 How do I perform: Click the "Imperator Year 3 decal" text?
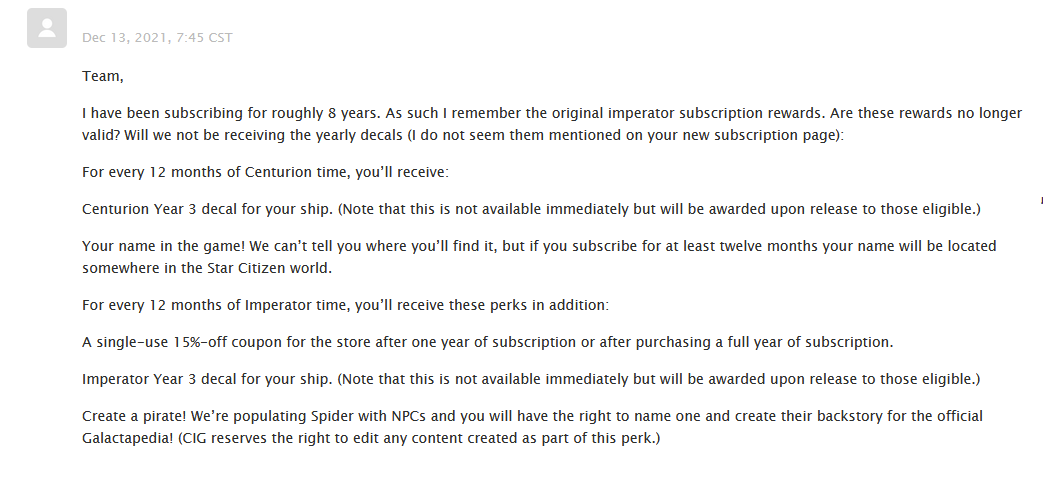tap(160, 379)
